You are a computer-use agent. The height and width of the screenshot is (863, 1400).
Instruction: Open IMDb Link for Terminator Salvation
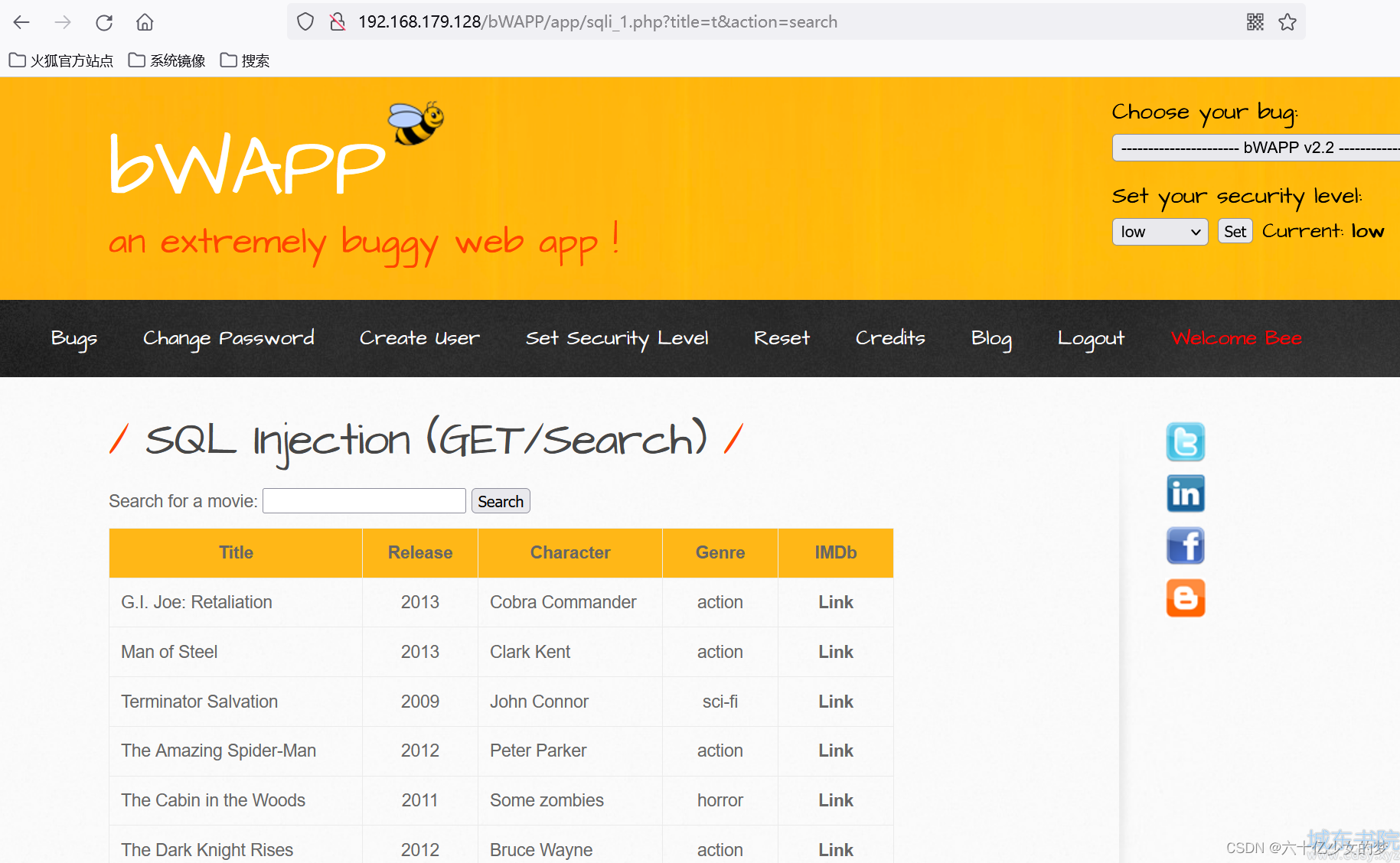836,702
